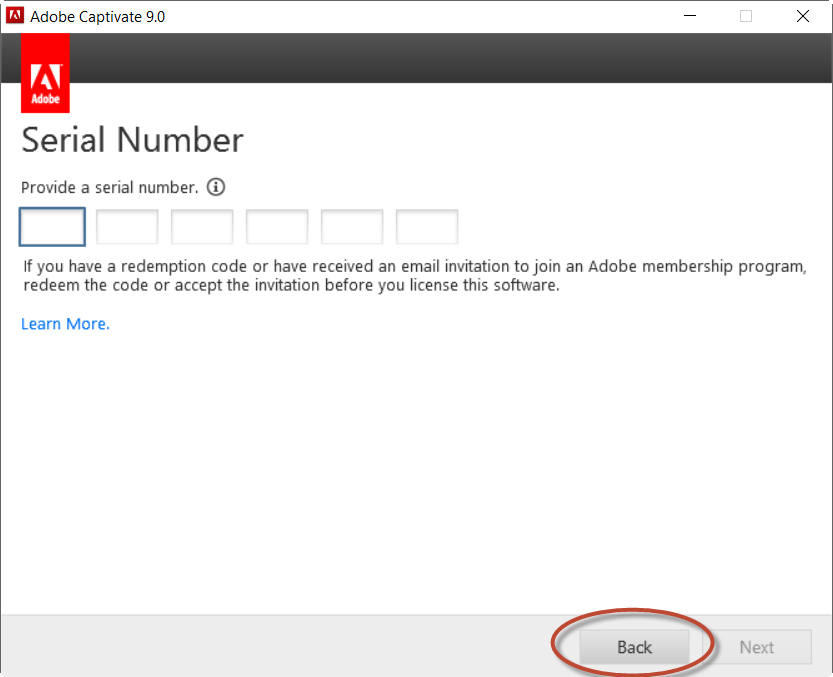Open the 'Learn More.' link
The width and height of the screenshot is (833, 677).
(x=65, y=324)
